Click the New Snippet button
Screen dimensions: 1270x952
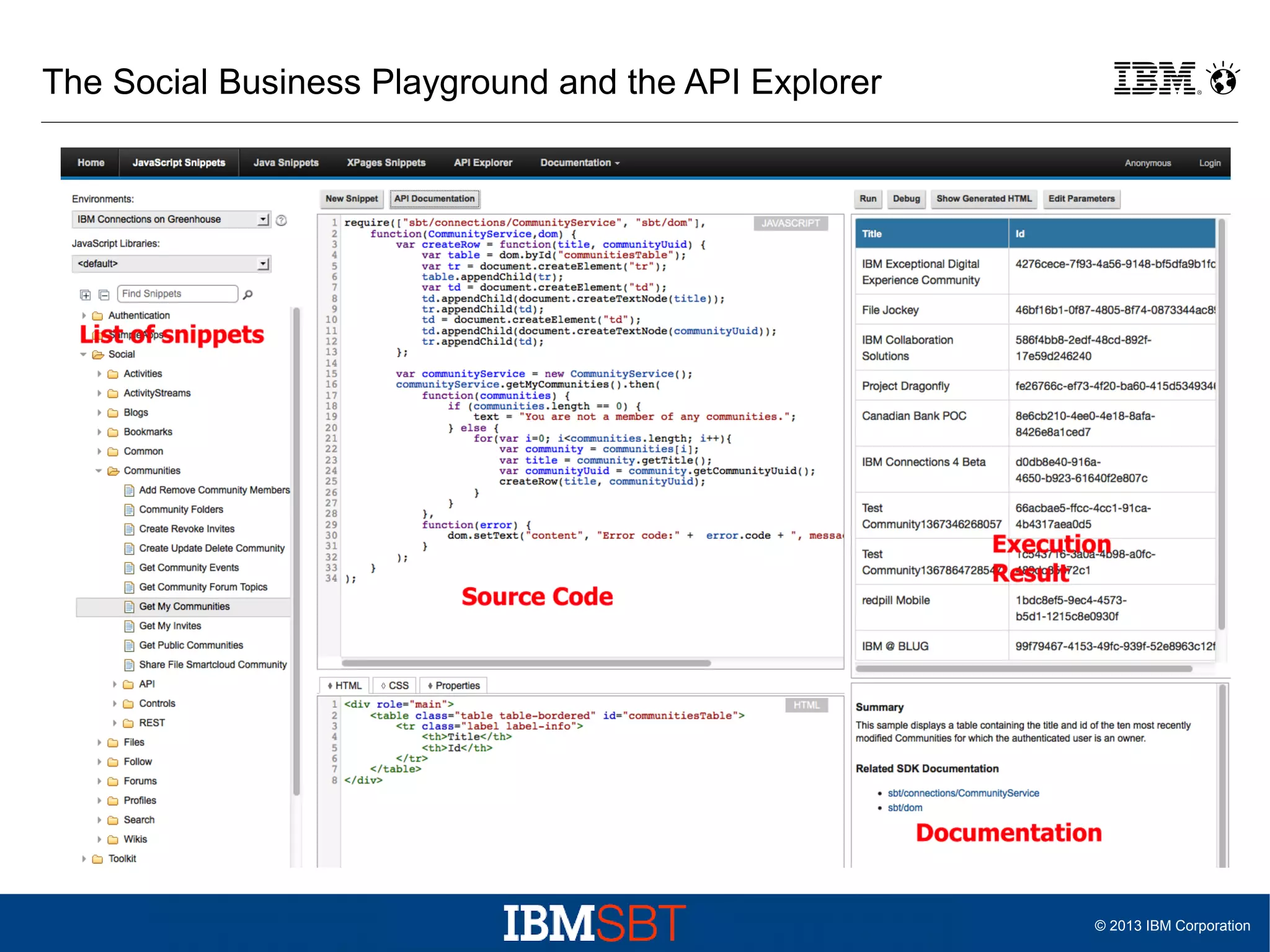[352, 199]
